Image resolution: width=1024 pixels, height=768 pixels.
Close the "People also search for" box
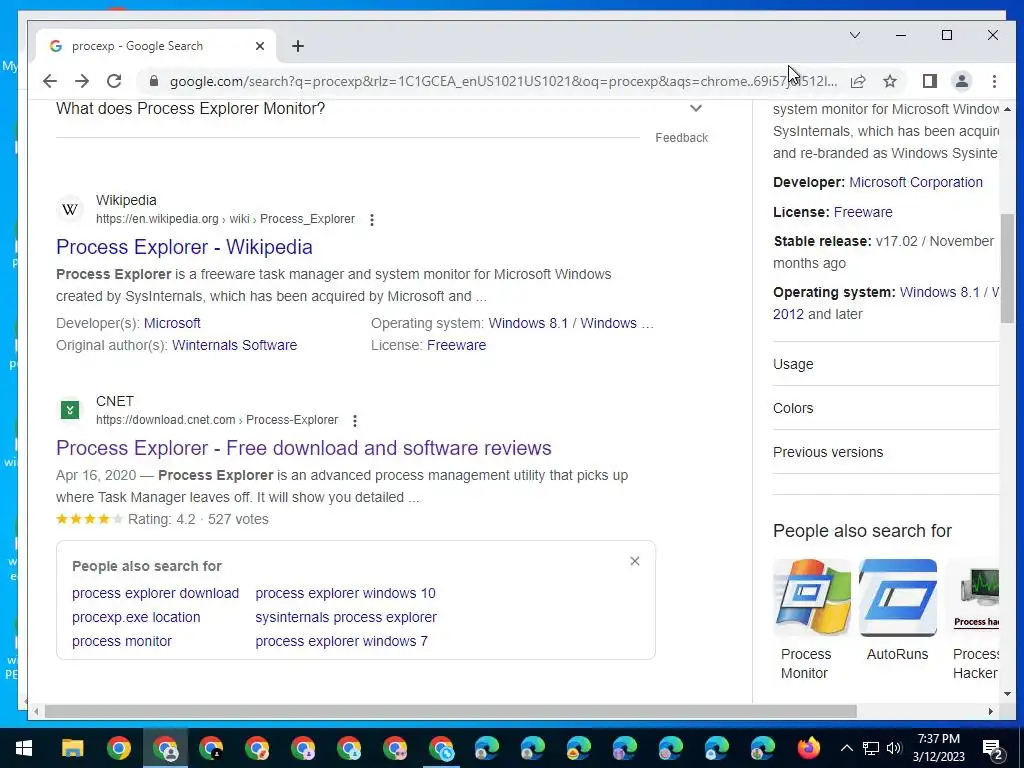click(635, 562)
